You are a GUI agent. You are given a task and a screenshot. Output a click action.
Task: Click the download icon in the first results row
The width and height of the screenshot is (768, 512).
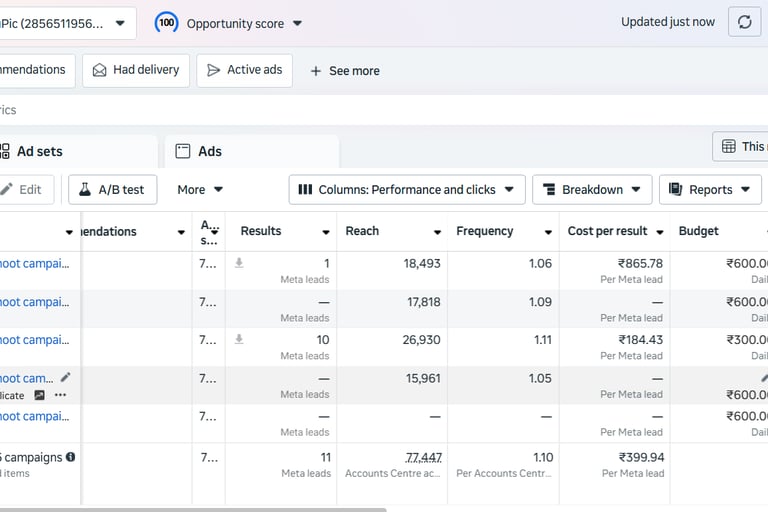(239, 263)
